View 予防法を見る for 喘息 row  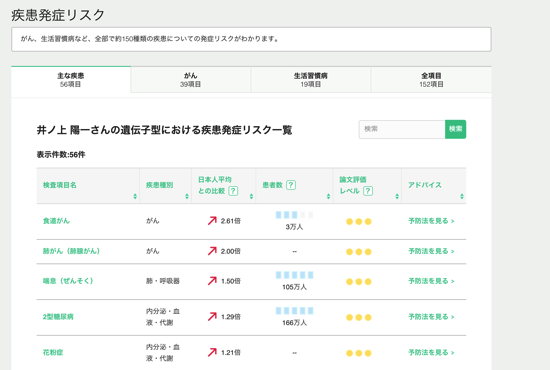point(431,281)
